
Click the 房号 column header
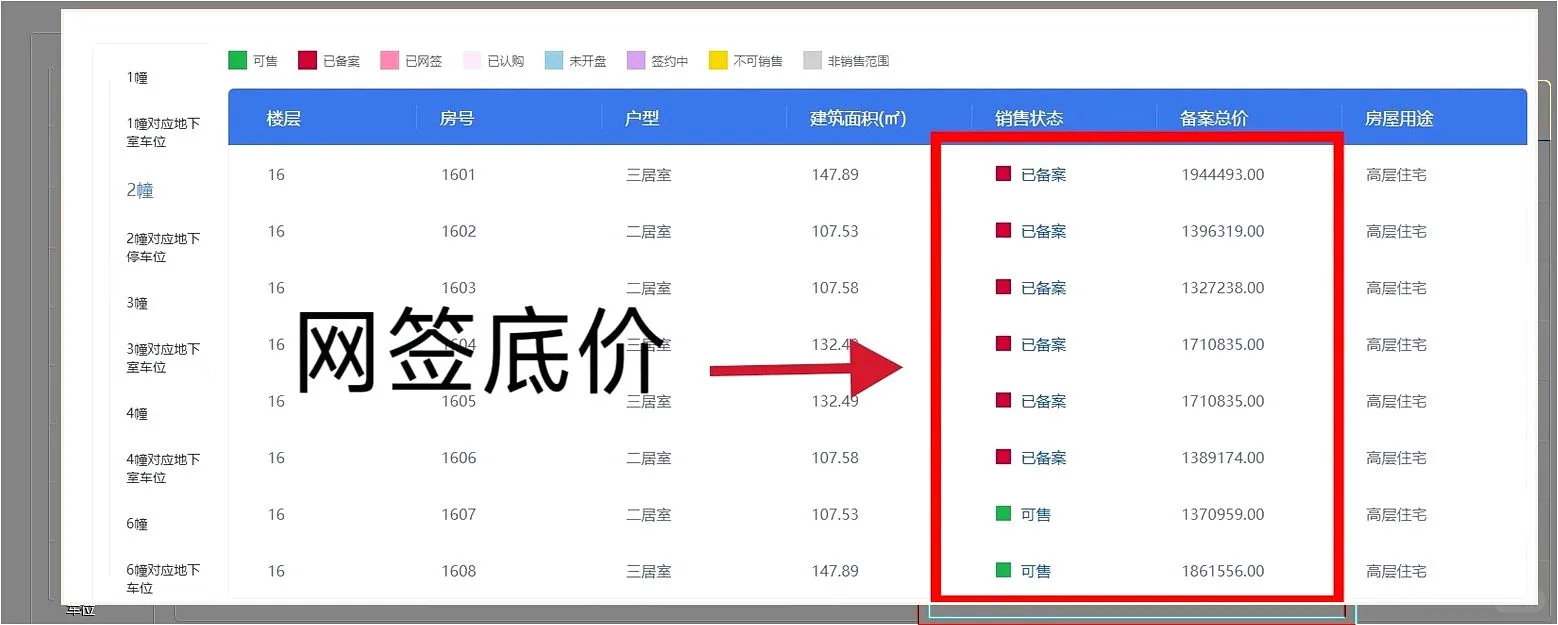(x=457, y=118)
